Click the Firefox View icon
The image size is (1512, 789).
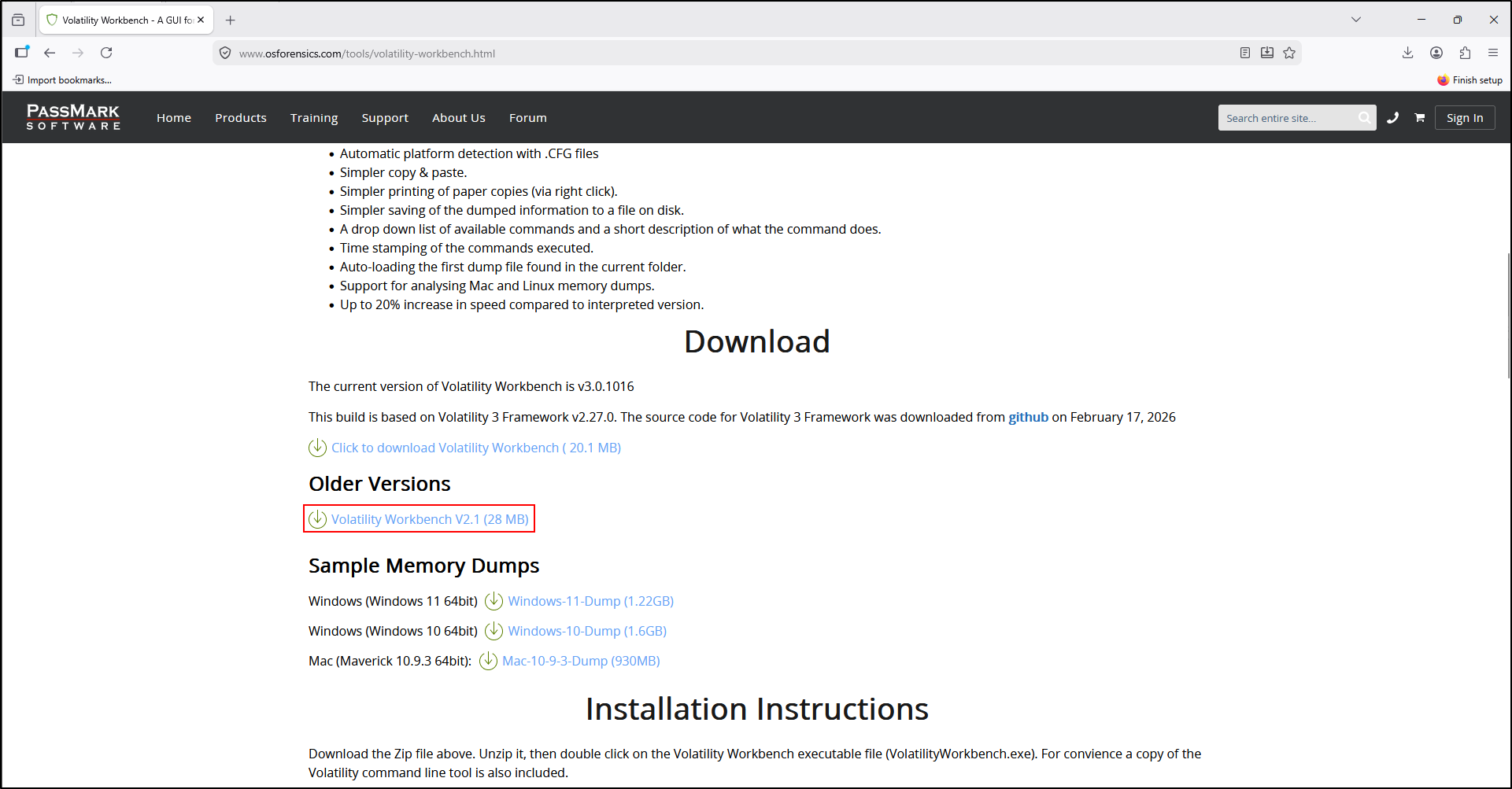coord(18,20)
